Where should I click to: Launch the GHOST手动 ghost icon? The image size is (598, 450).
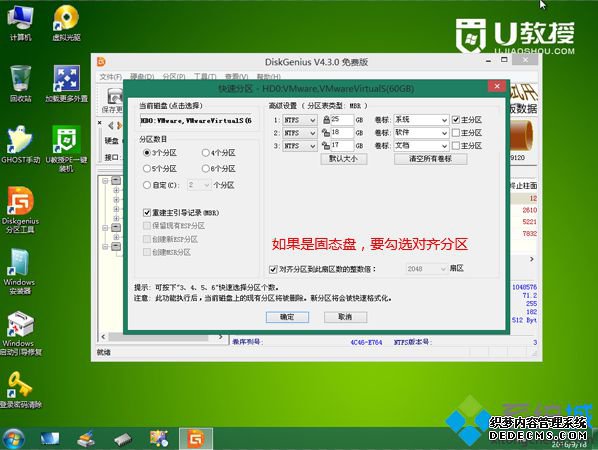click(20, 145)
